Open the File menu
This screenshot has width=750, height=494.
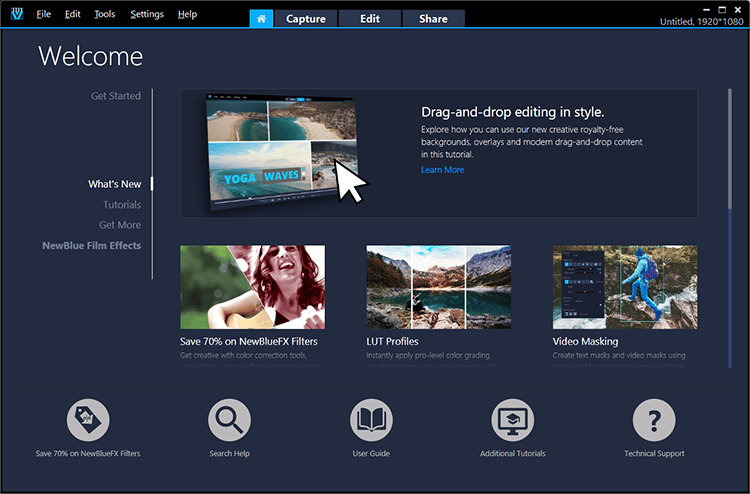point(43,15)
